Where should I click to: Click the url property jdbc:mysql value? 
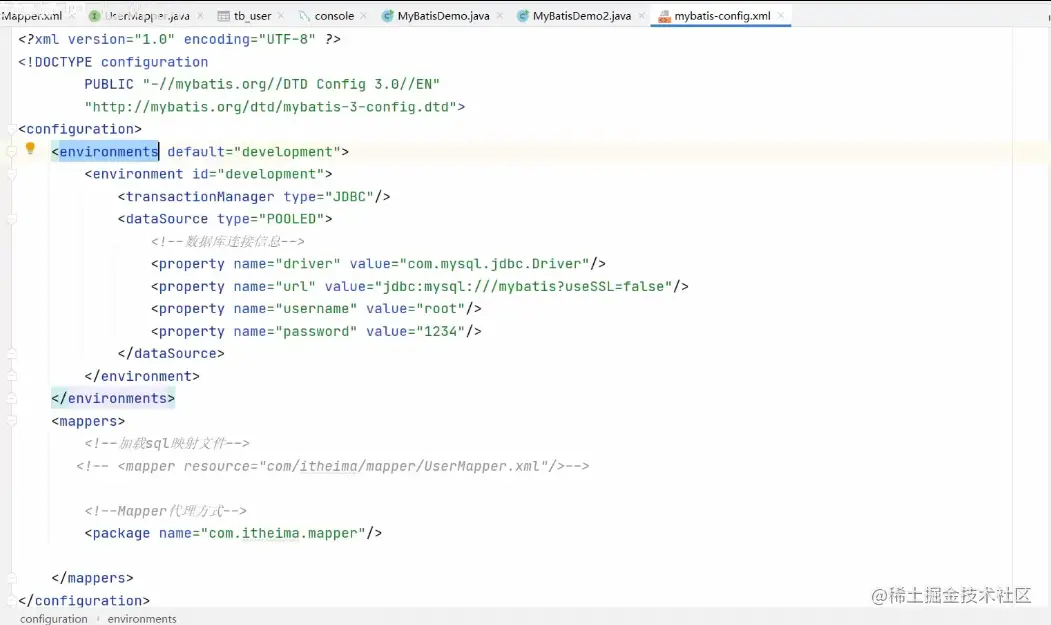pyautogui.click(x=528, y=286)
